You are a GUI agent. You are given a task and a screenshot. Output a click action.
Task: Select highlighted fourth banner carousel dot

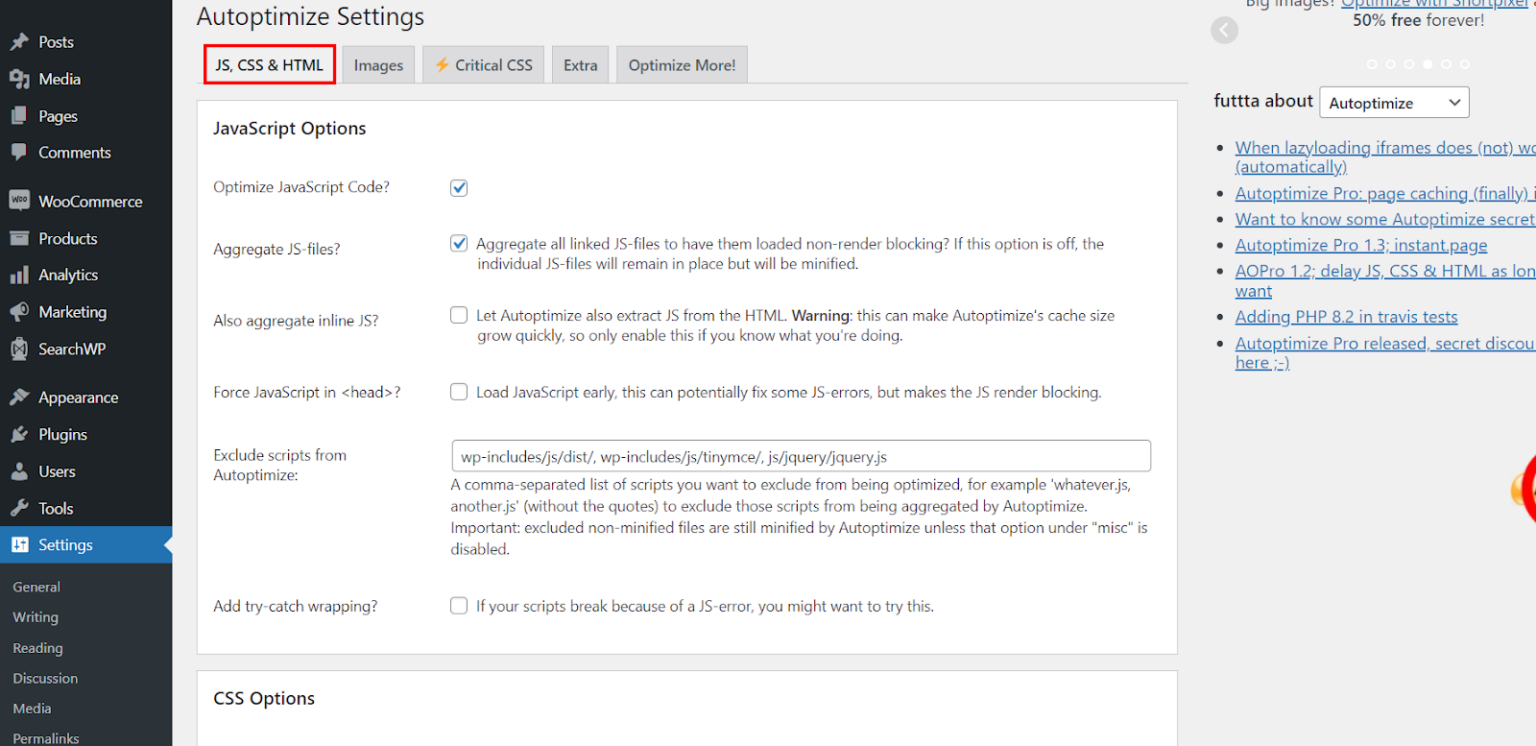pyautogui.click(x=1428, y=64)
